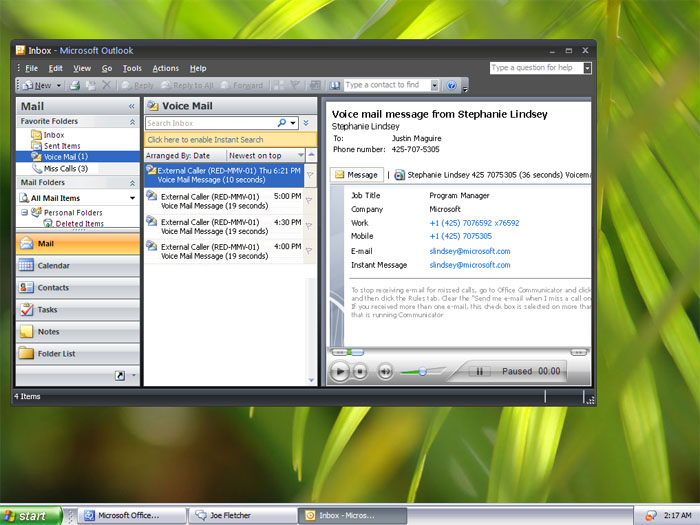The width and height of the screenshot is (700, 525).
Task: Click the search magnifier icon
Action: click(x=282, y=123)
